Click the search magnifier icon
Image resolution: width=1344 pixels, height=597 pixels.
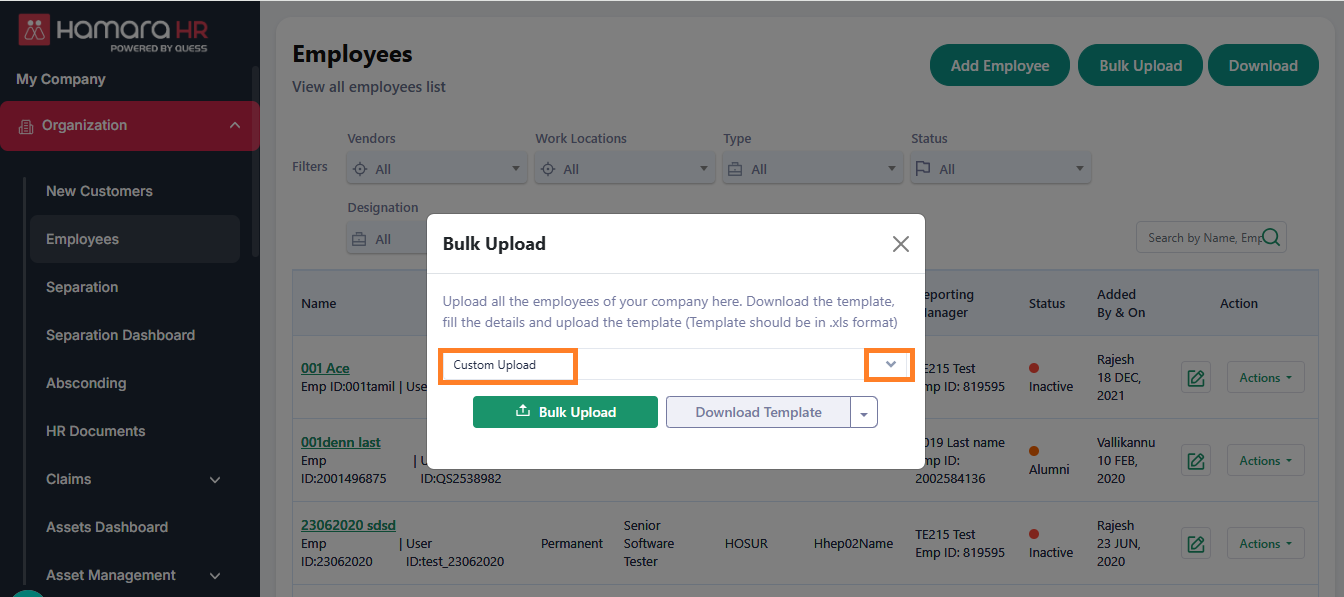tap(1272, 237)
